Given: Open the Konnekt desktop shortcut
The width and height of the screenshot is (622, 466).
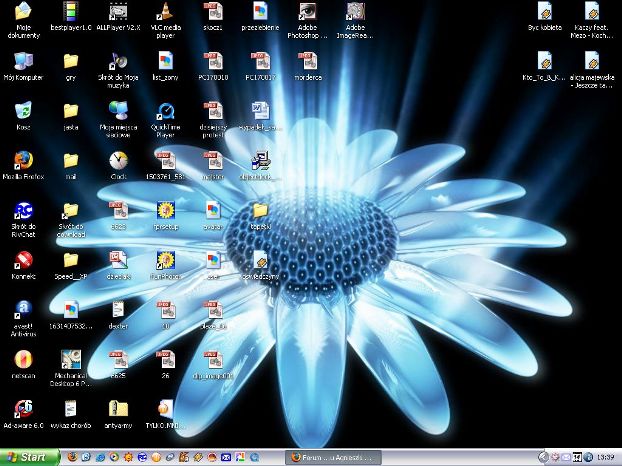Looking at the screenshot, I should tap(23, 260).
